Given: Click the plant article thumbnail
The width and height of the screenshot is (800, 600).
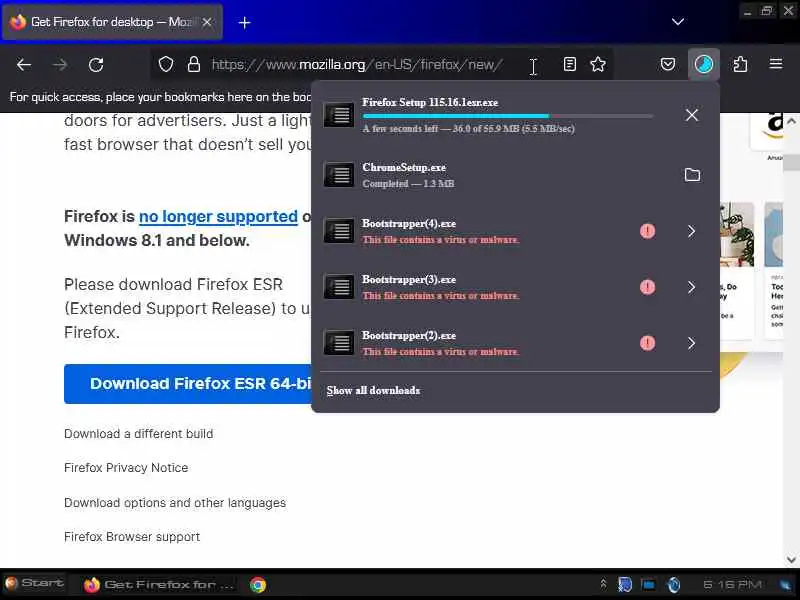Looking at the screenshot, I should coord(737,235).
